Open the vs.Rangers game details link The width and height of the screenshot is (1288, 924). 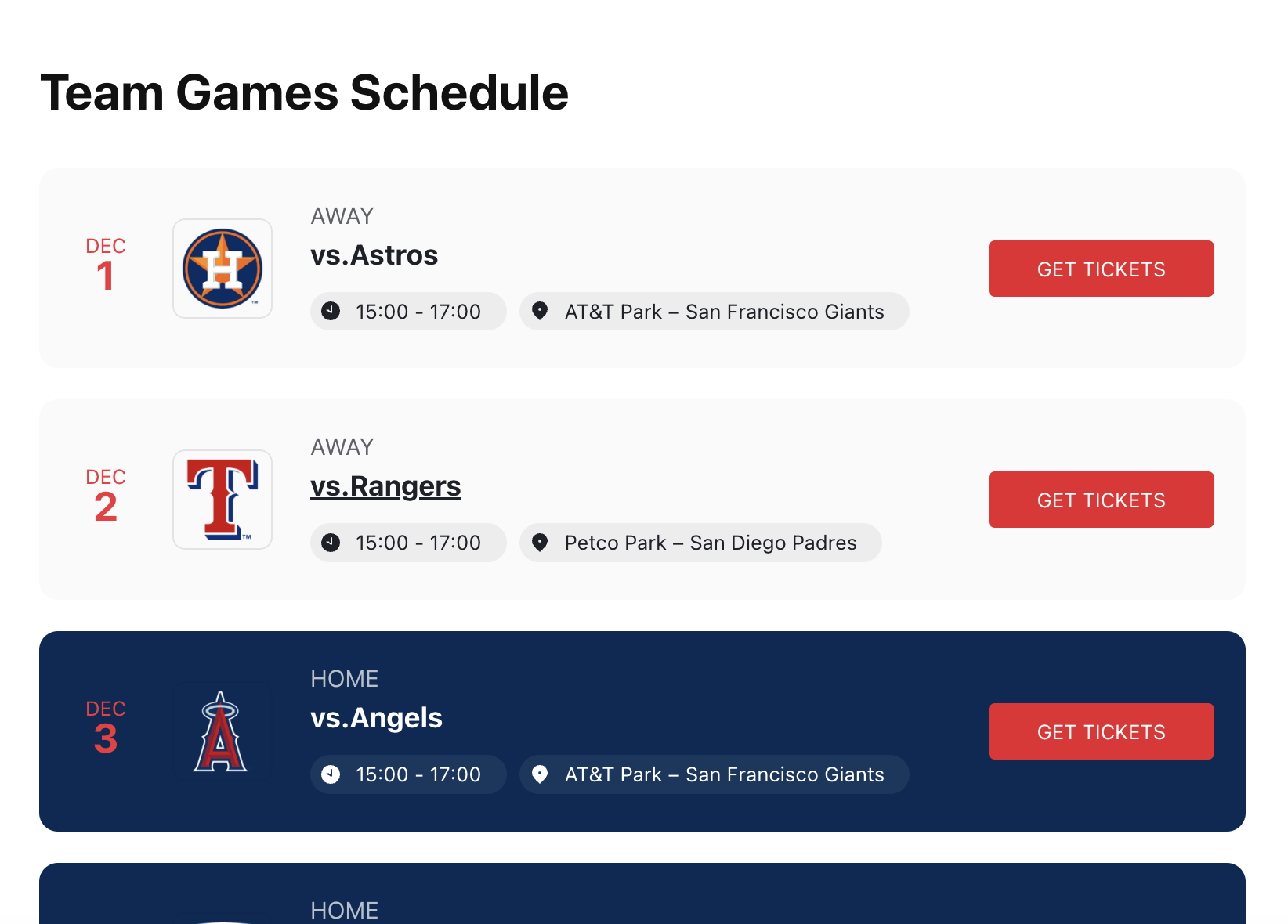(x=385, y=485)
